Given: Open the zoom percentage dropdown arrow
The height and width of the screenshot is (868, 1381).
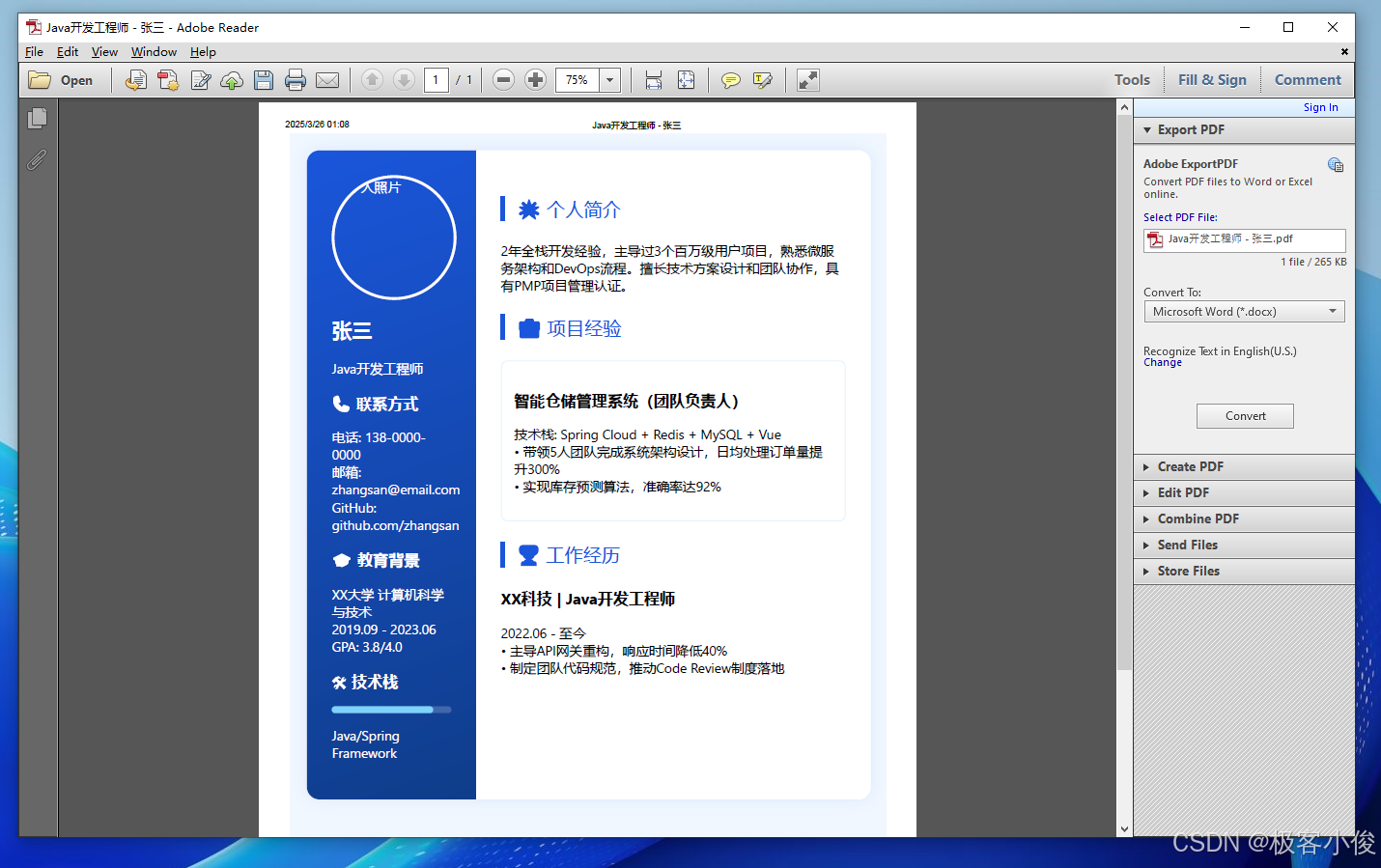Looking at the screenshot, I should (610, 80).
